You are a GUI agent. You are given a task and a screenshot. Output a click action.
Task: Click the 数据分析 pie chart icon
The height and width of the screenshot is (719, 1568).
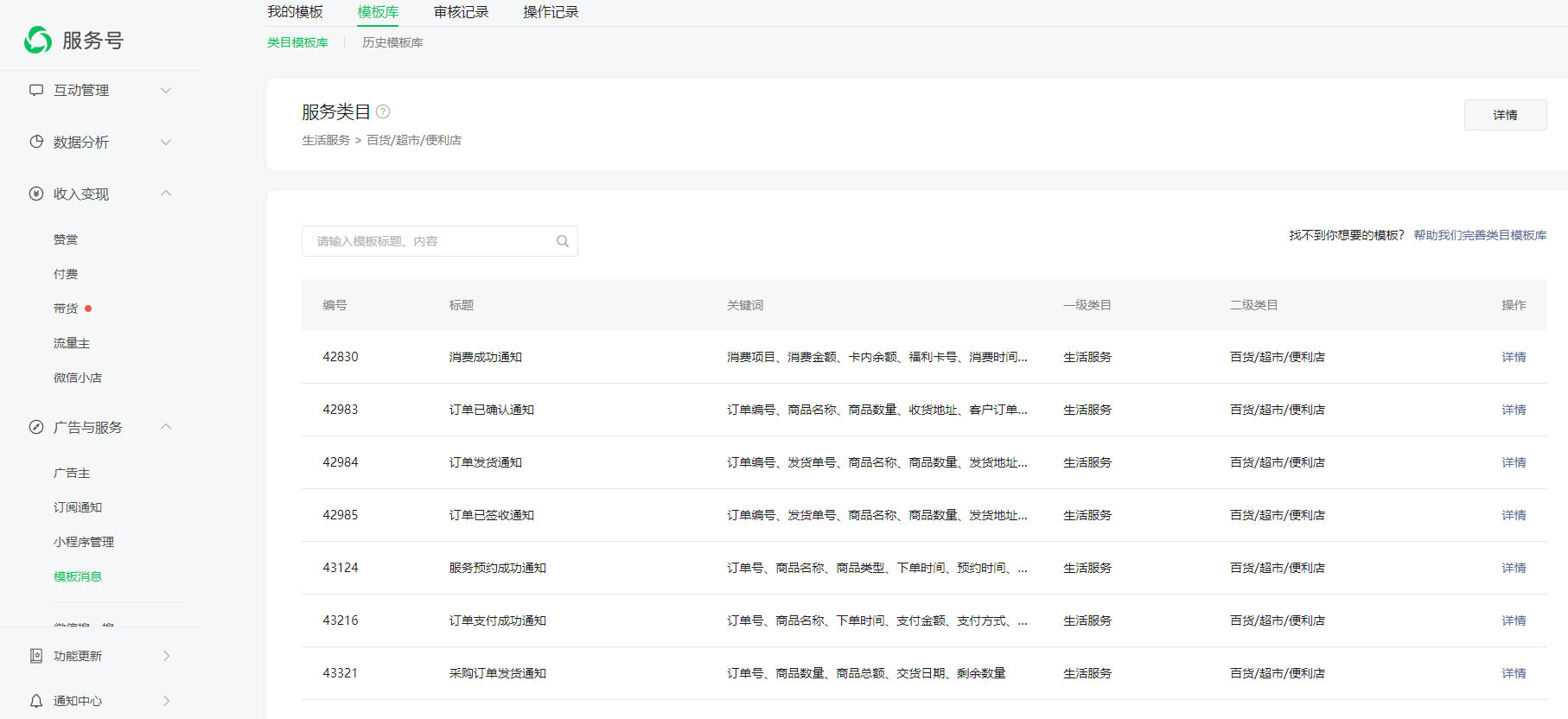coord(36,142)
